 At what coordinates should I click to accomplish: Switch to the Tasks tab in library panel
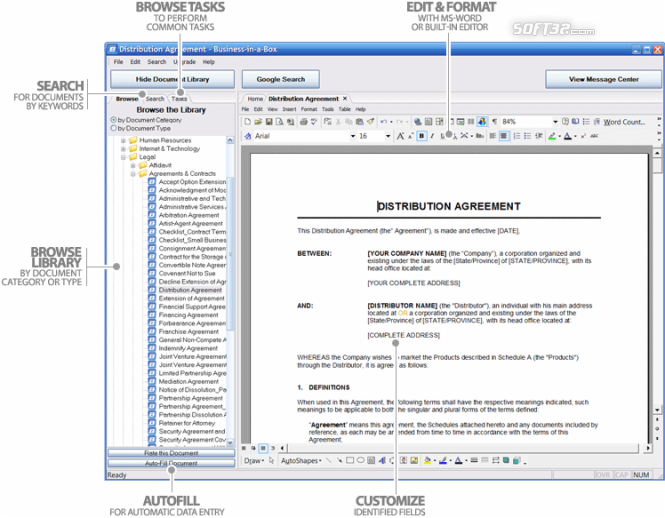pos(179,99)
